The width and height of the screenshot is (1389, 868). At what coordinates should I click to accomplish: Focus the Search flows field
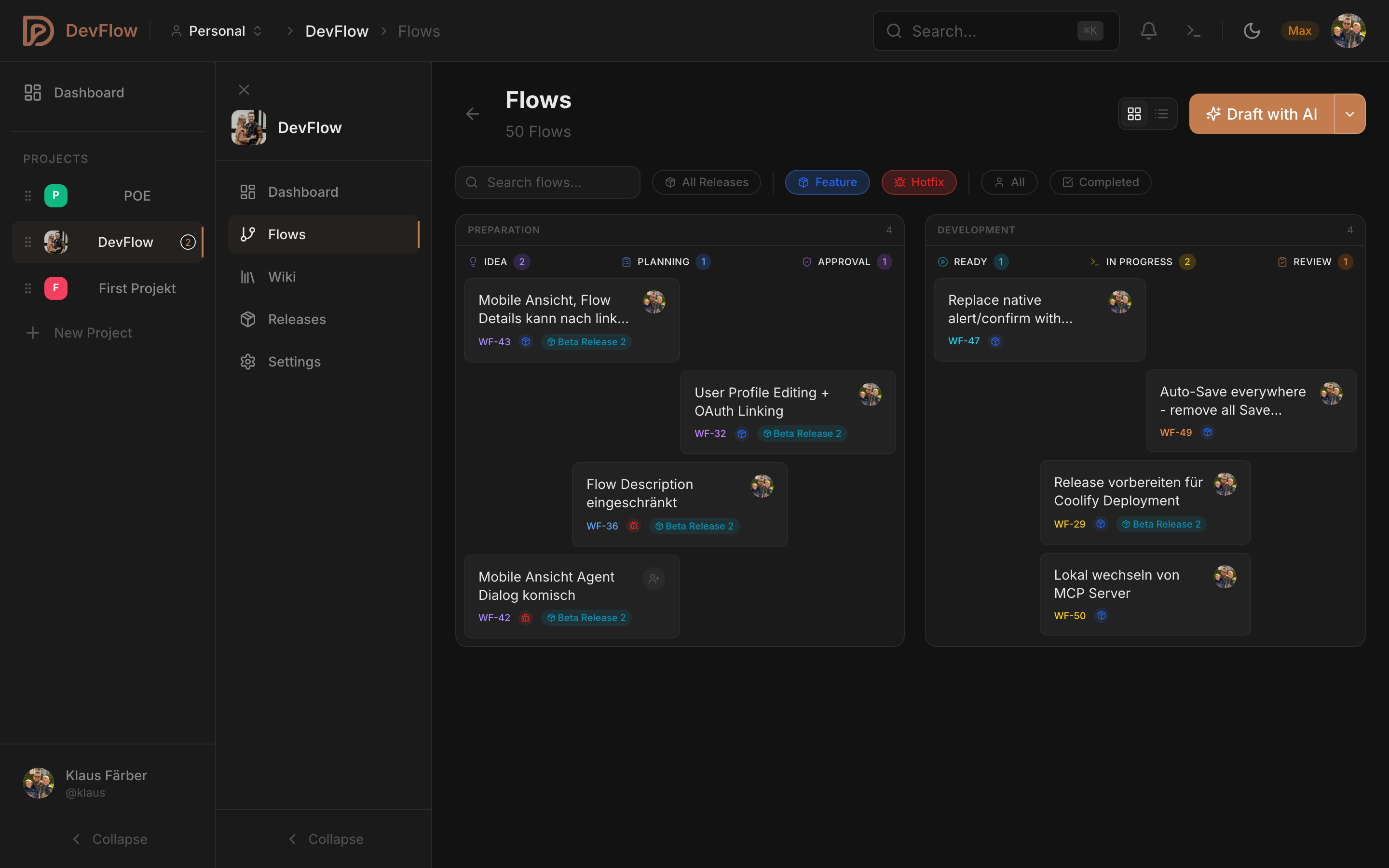[547, 183]
